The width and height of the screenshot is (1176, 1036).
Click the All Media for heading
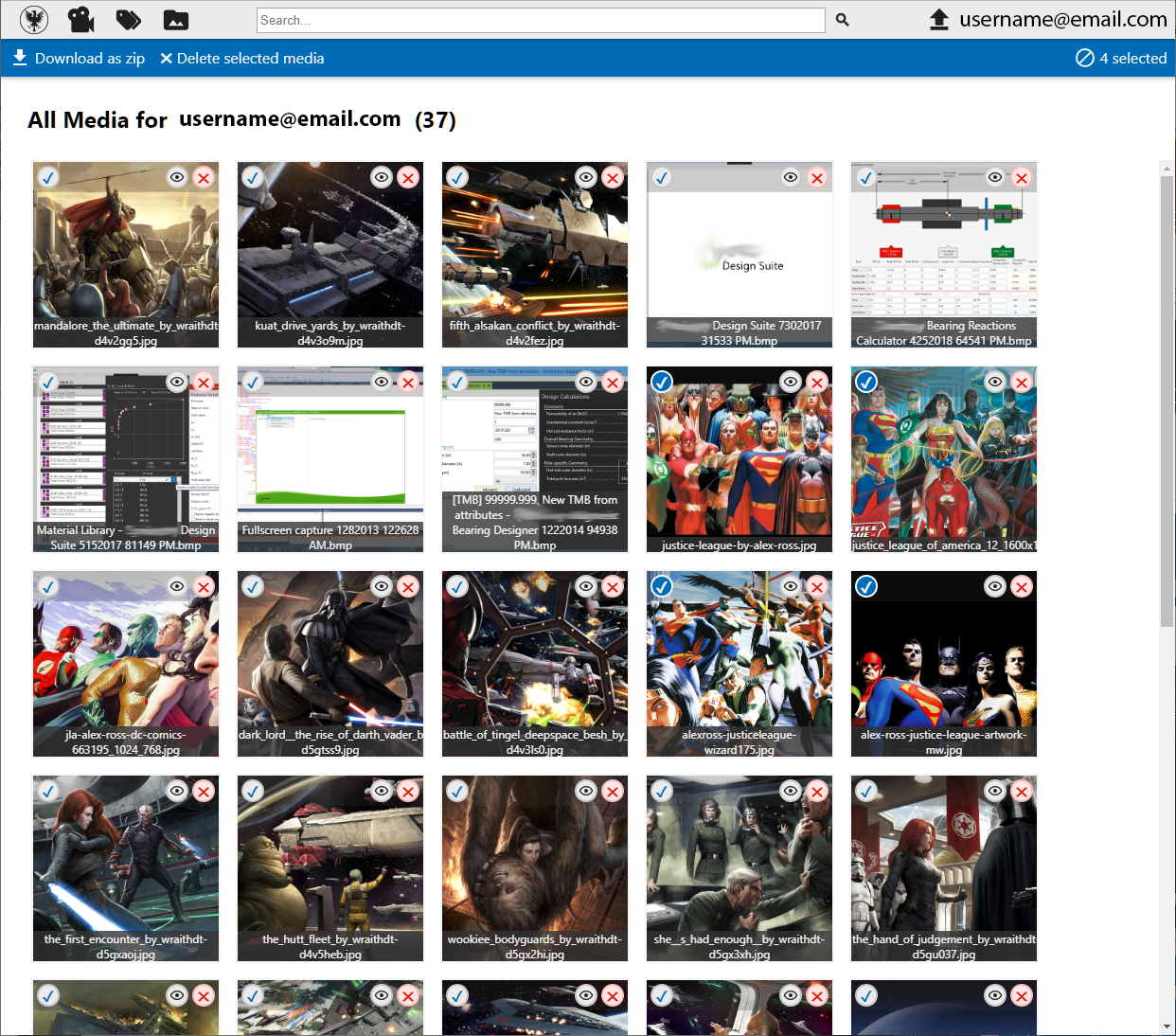pos(98,120)
